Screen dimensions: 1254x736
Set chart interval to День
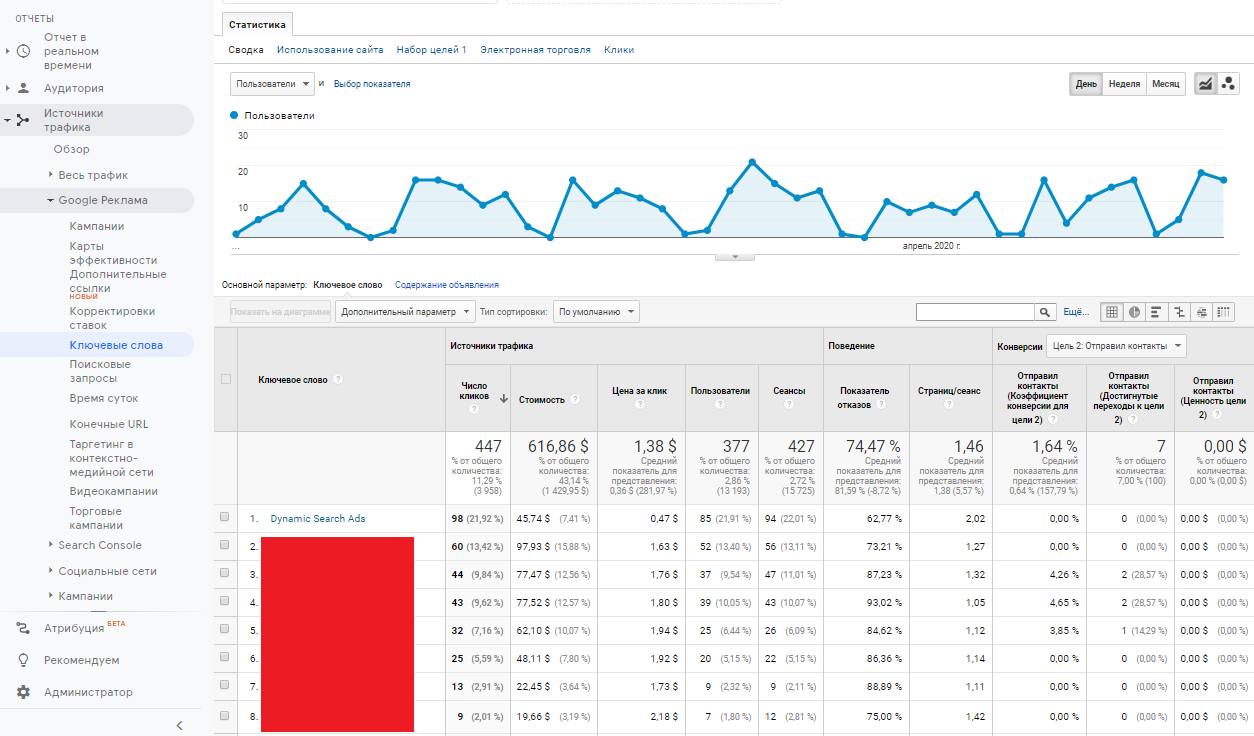[1086, 84]
